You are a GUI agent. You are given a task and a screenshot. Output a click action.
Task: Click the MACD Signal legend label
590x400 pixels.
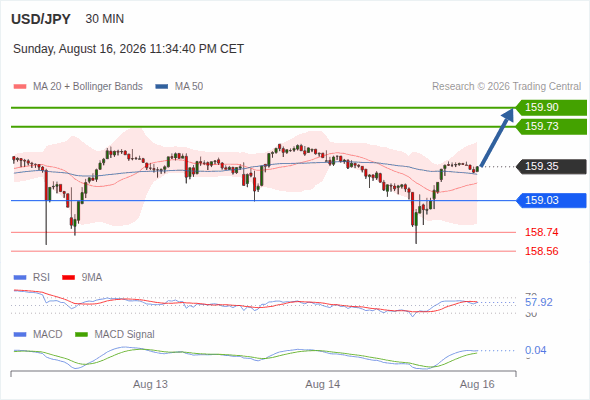(x=125, y=334)
